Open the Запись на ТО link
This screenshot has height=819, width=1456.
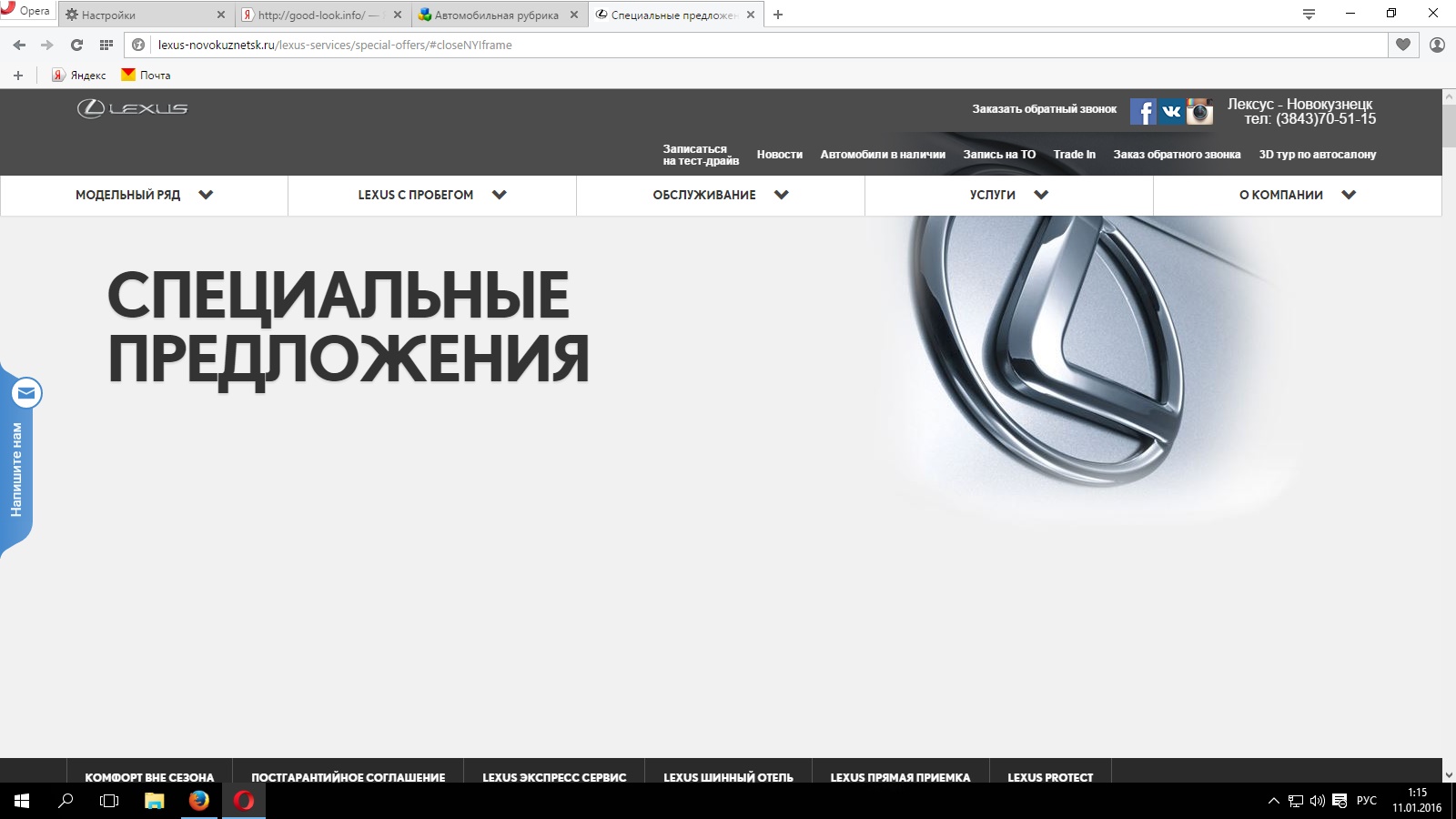999,155
